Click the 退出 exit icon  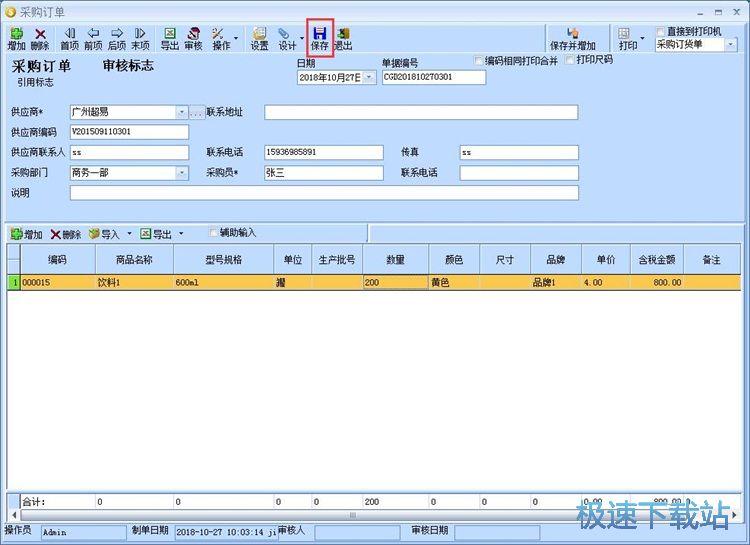pyautogui.click(x=343, y=39)
